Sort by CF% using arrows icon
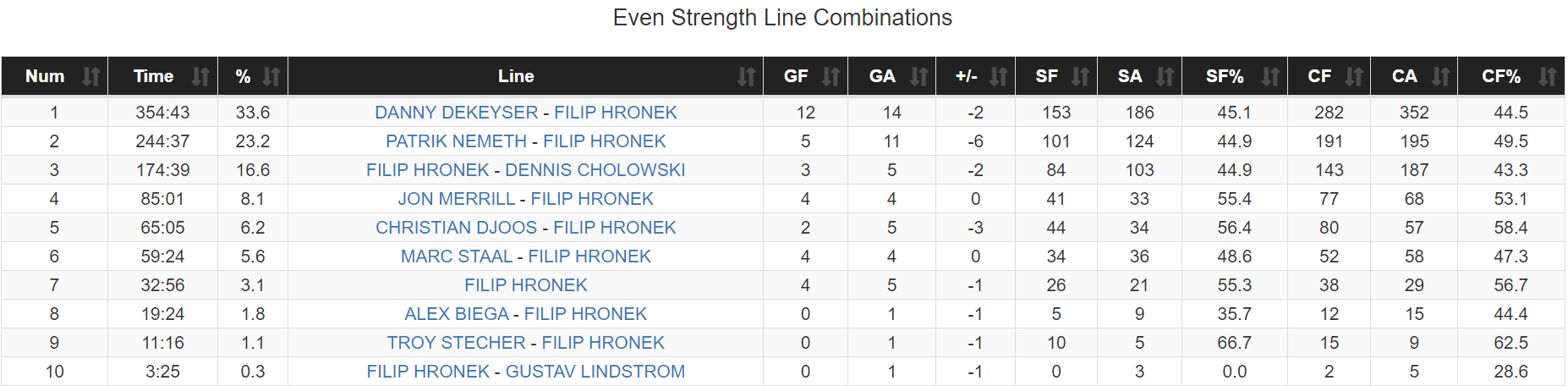1568x386 pixels. 1547,77
